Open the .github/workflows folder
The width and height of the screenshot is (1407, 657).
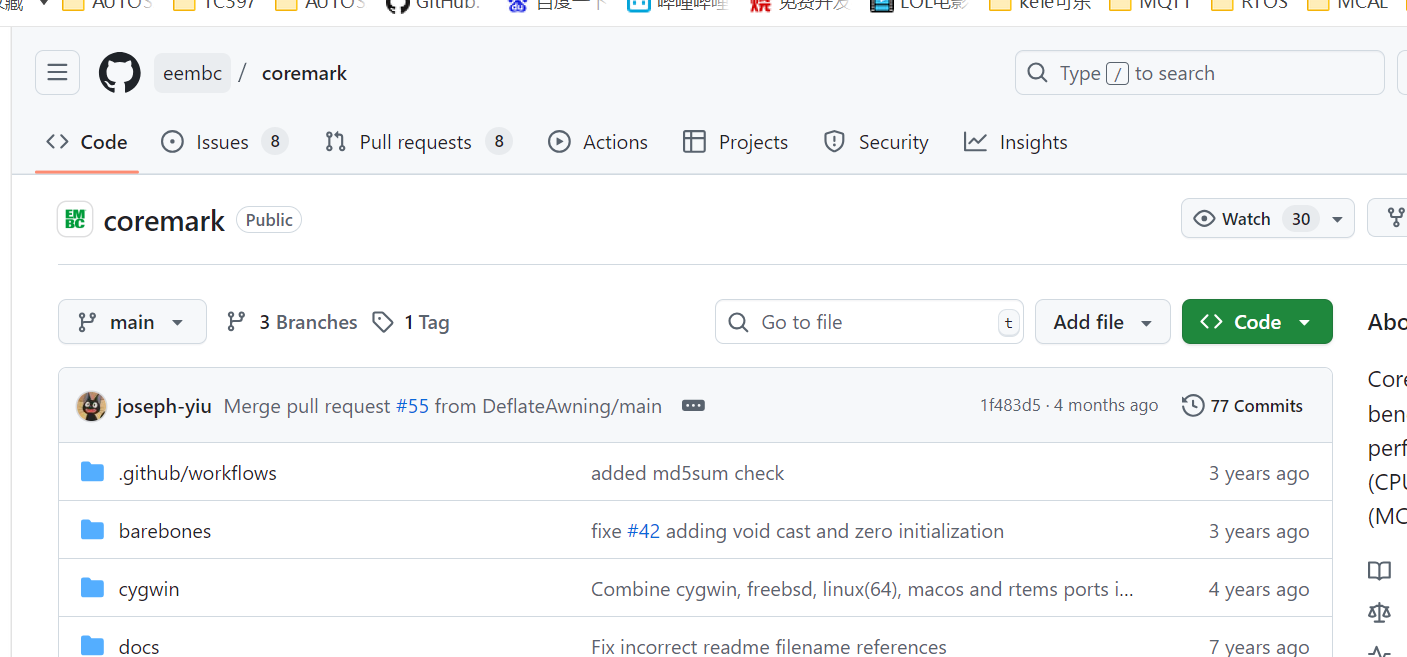point(198,473)
